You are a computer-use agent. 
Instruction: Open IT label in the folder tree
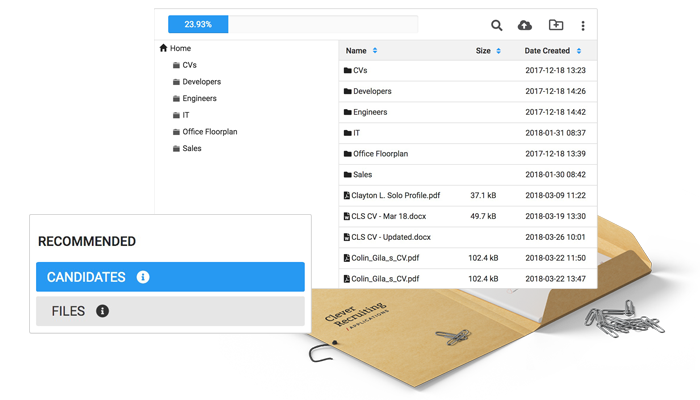tap(186, 115)
